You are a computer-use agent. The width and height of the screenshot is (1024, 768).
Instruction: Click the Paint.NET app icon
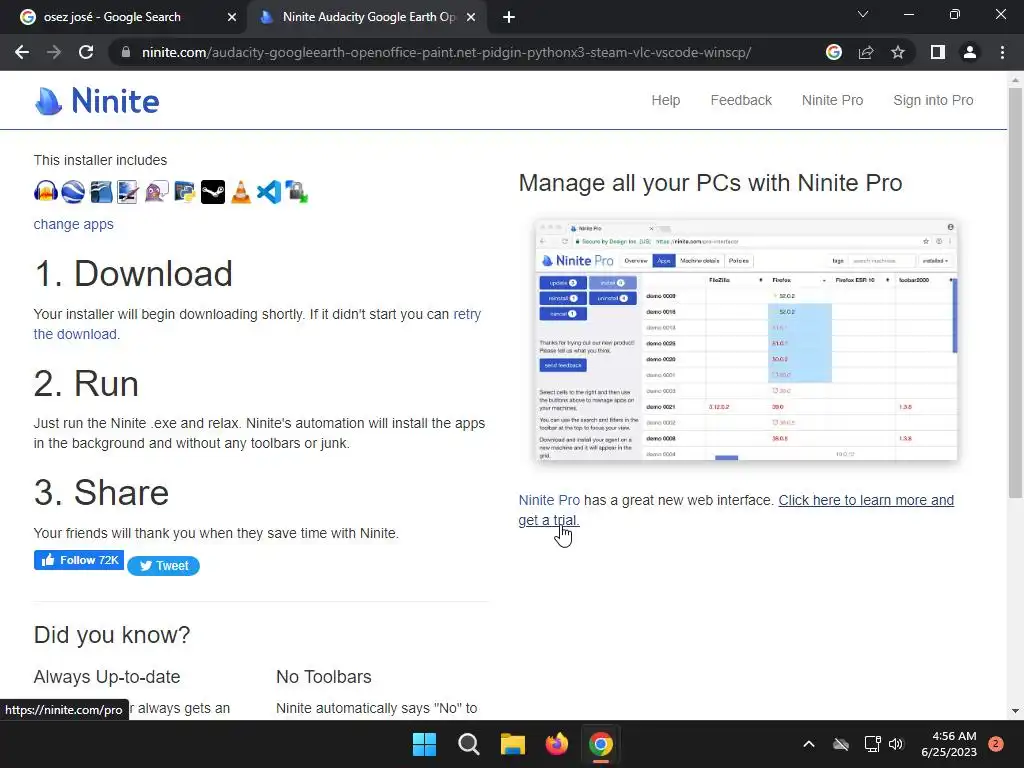(x=129, y=192)
